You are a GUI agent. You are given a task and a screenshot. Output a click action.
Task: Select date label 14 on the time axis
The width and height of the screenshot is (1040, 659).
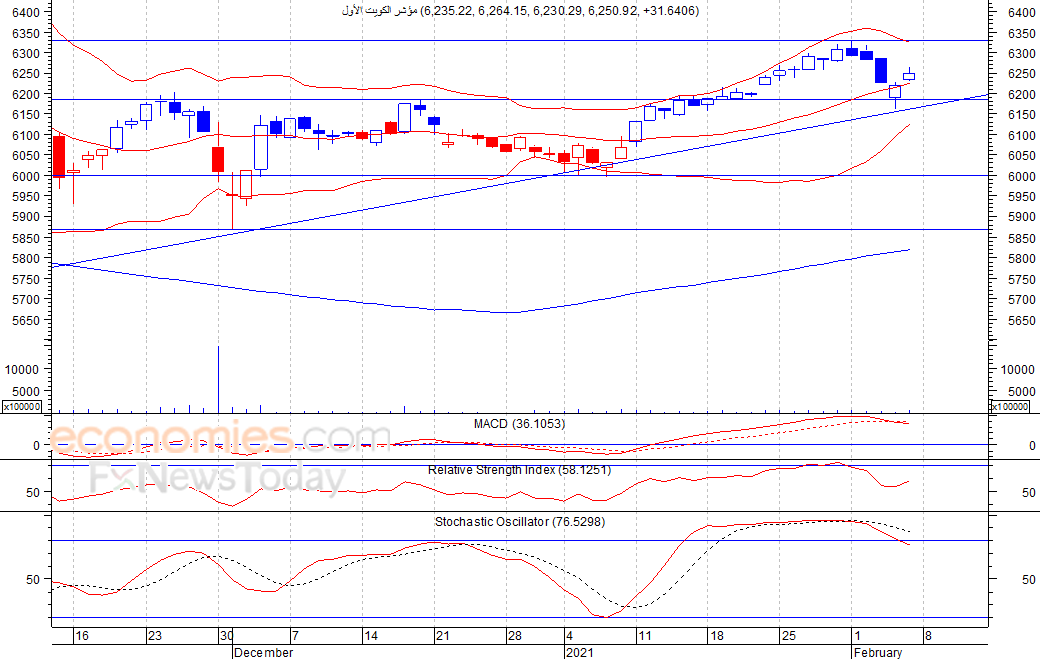pyautogui.click(x=371, y=636)
